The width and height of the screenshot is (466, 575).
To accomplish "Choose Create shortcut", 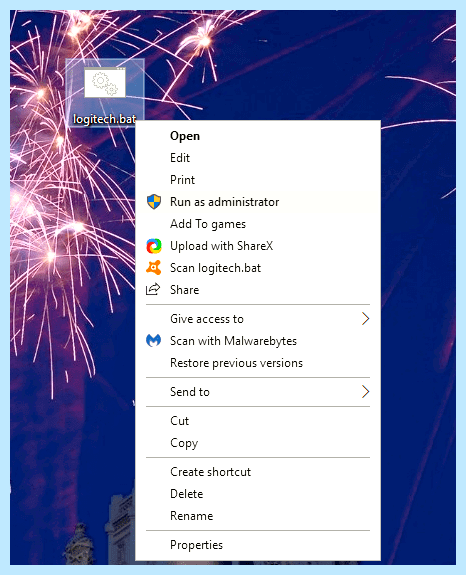I will click(x=210, y=472).
